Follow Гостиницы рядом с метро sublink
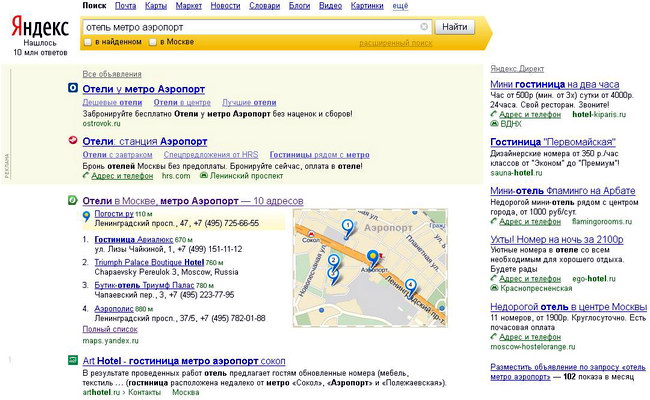 [320, 154]
